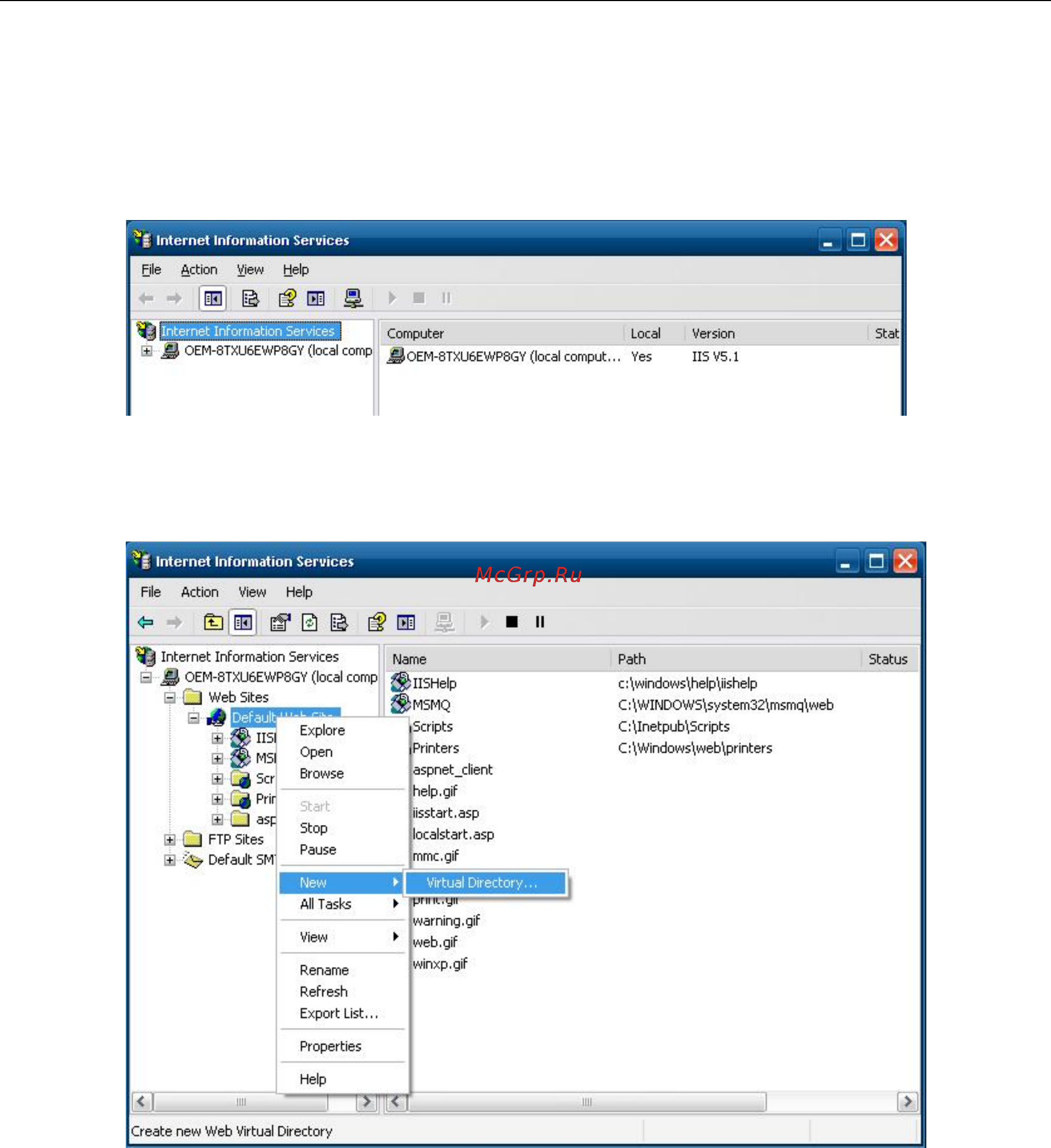Viewport: 1051px width, 1148px height.
Task: Click the horizontal scrollbar thumb of the list pane
Action: (x=587, y=1101)
